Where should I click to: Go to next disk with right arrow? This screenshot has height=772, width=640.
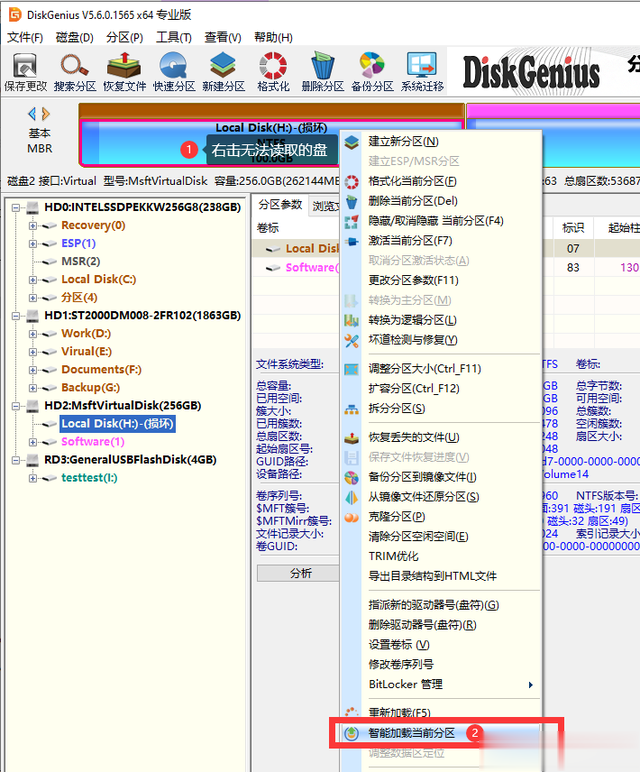[x=46, y=114]
